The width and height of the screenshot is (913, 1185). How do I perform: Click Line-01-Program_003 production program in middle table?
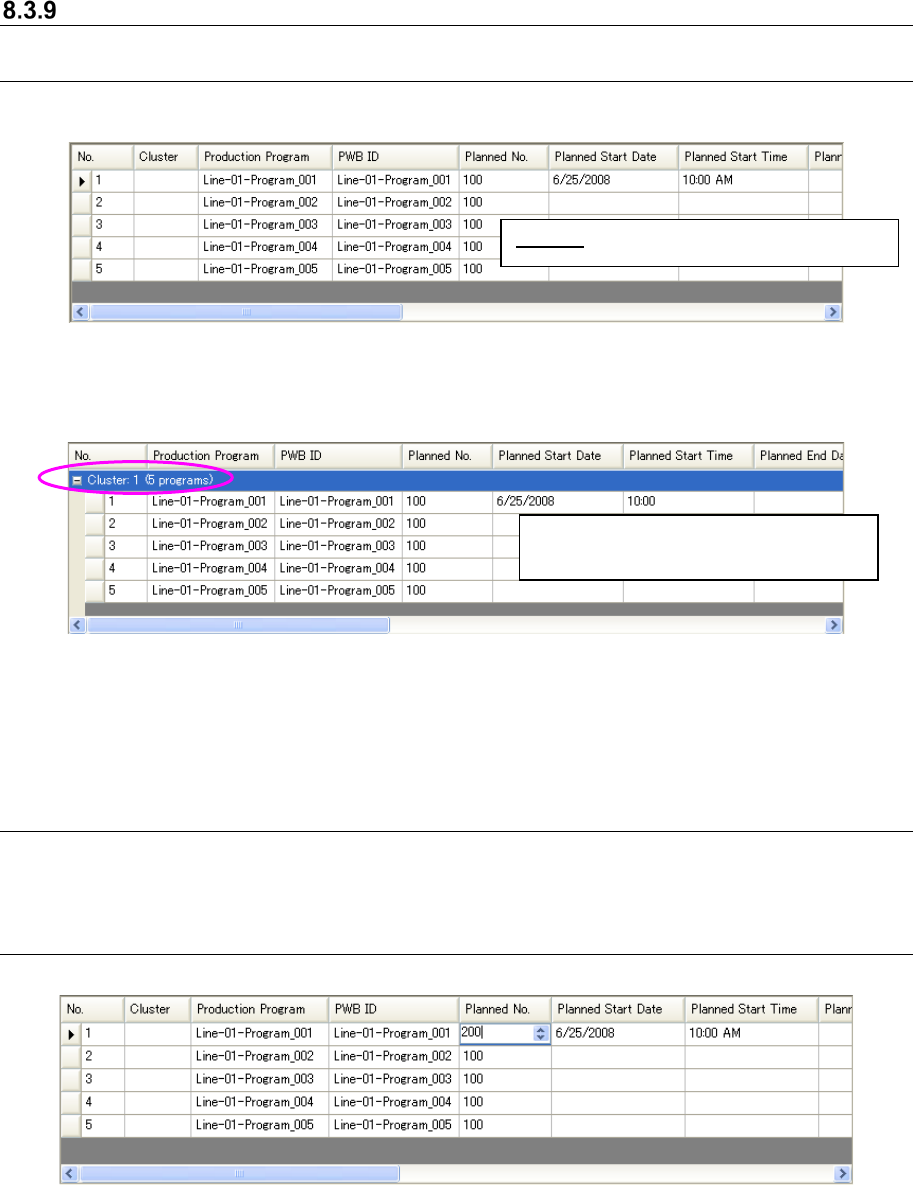209,546
